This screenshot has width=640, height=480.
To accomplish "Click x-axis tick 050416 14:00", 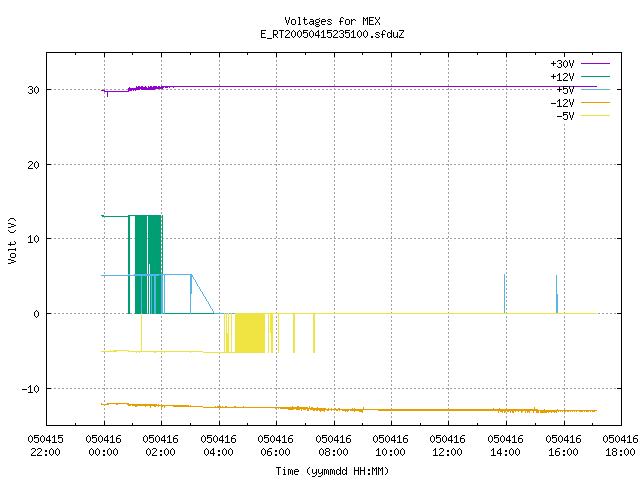I will [506, 446].
